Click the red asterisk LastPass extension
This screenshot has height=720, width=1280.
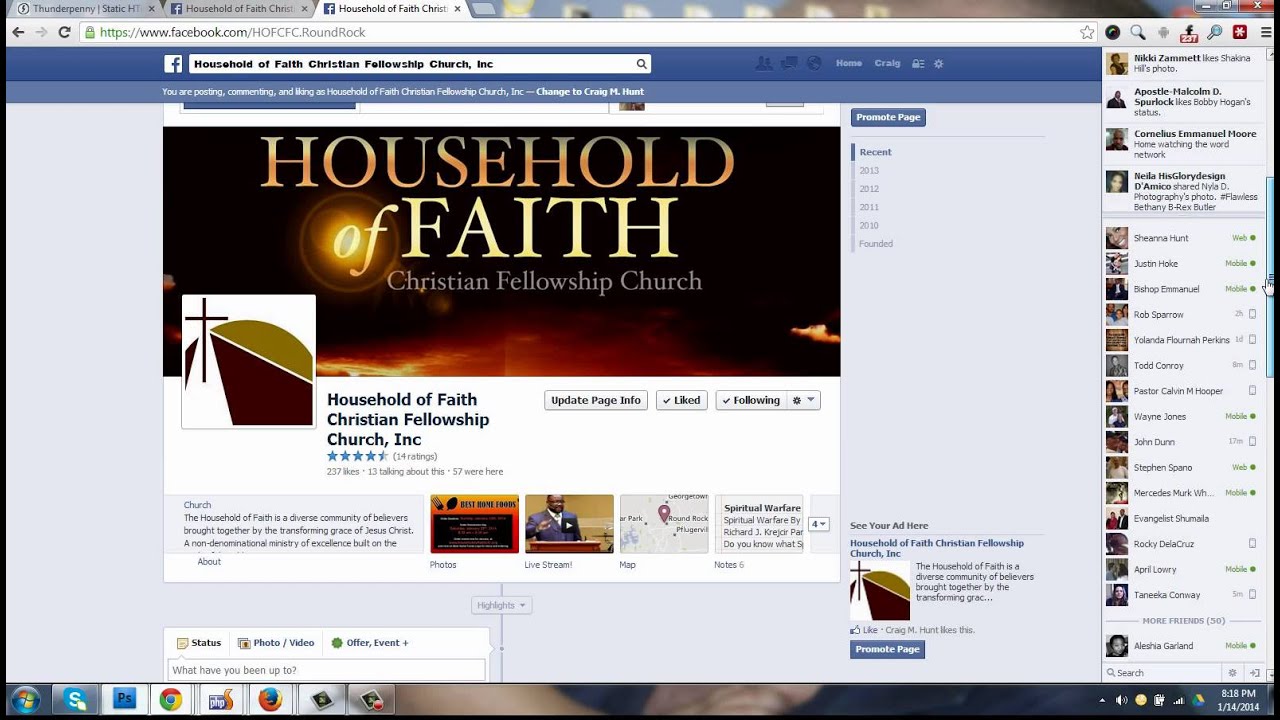(1240, 32)
